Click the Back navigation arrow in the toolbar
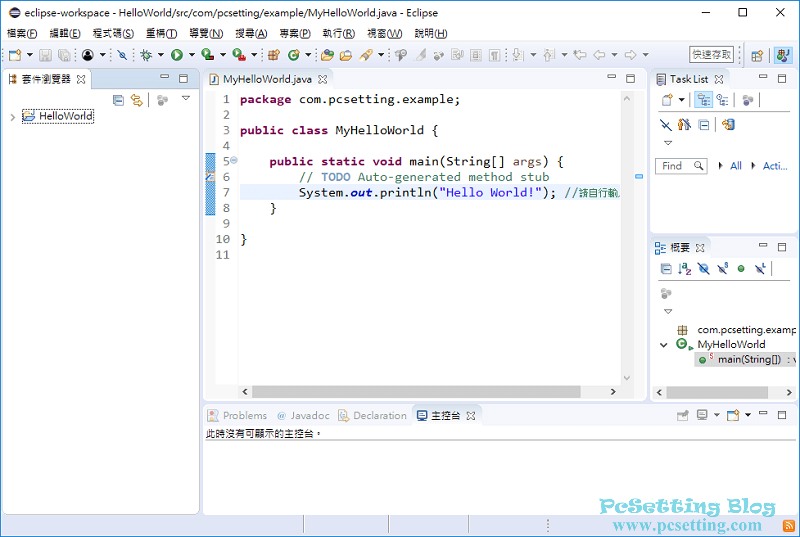Screen dimensions: 800x537 pyautogui.click(x=599, y=55)
